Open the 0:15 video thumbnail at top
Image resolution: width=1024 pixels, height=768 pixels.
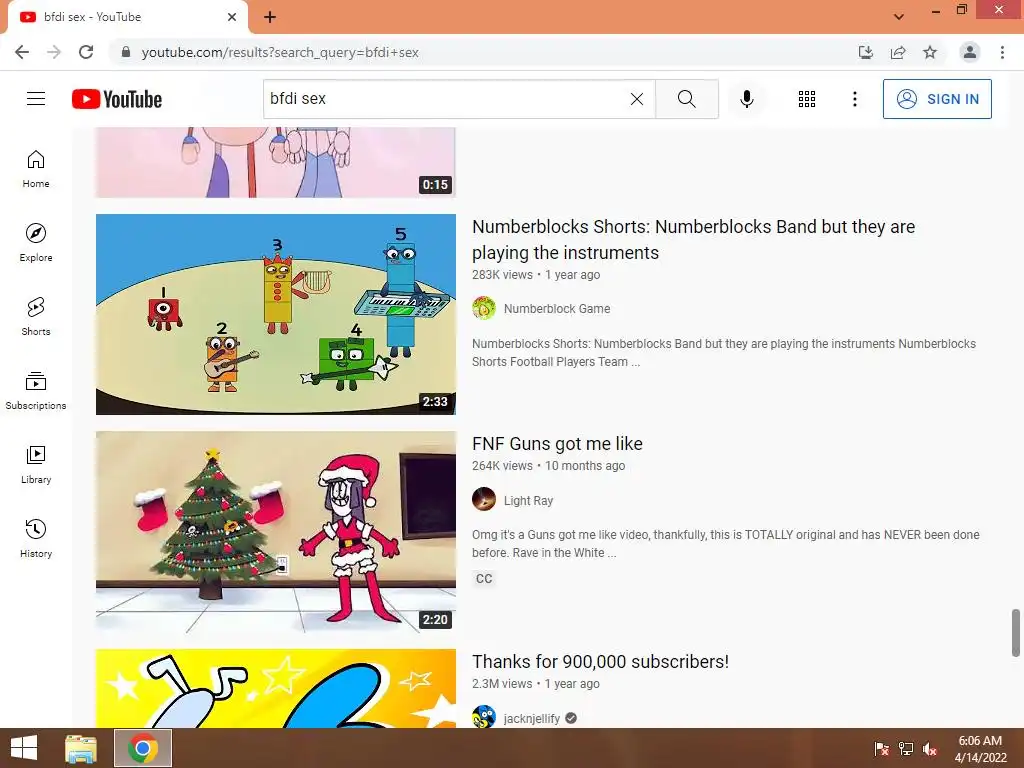276,163
